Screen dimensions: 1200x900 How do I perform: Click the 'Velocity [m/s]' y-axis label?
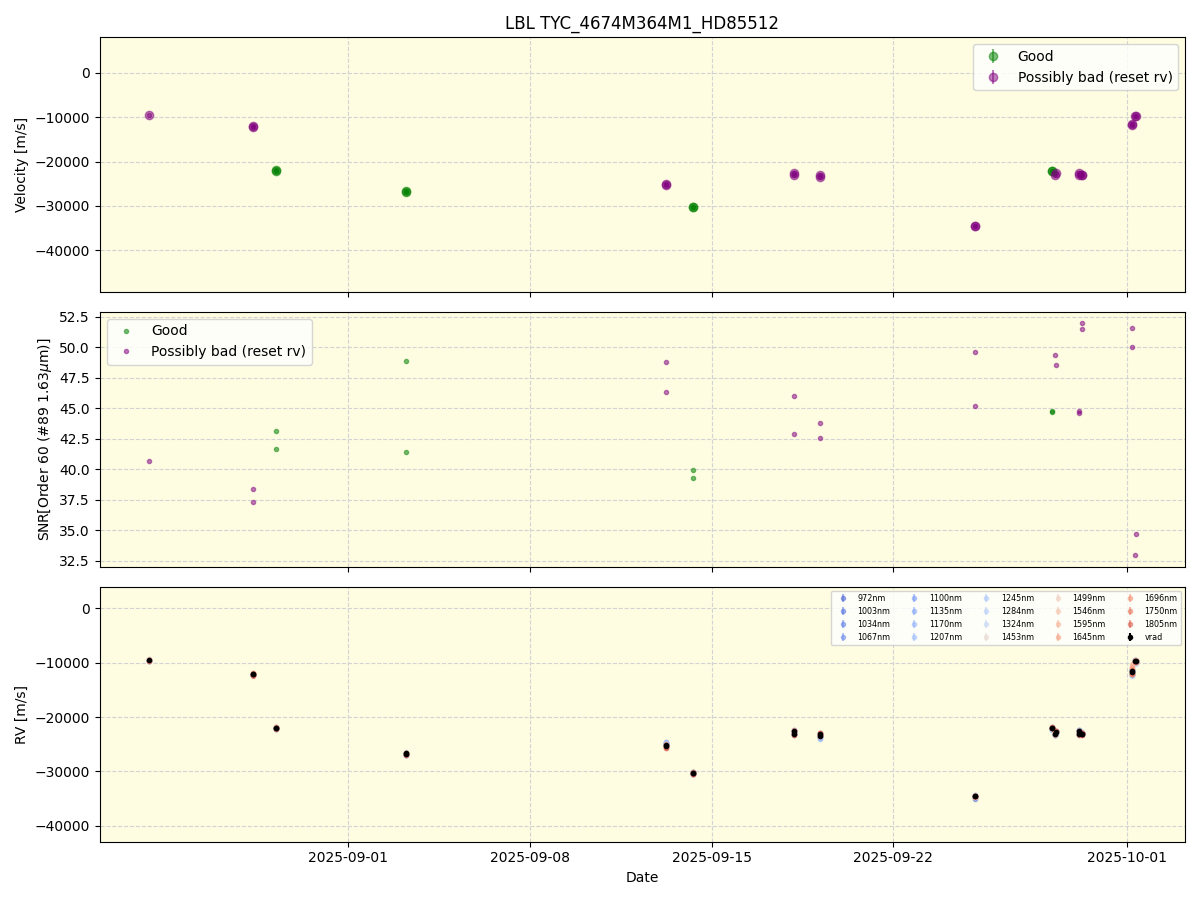point(21,165)
